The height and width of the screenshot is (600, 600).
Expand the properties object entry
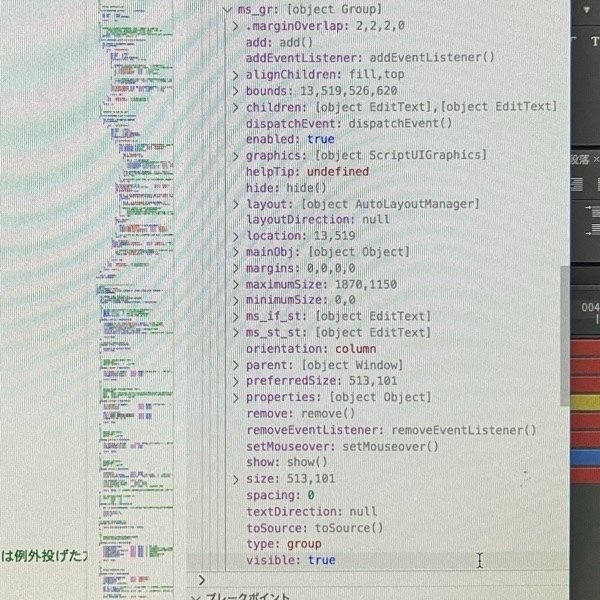[x=236, y=398]
